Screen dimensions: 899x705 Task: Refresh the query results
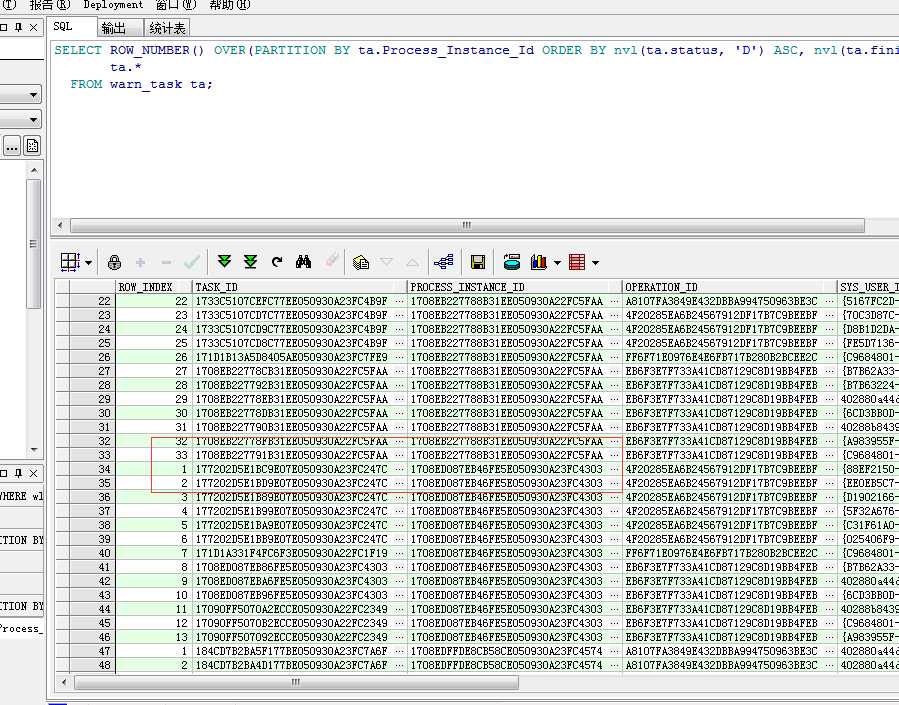click(x=277, y=262)
